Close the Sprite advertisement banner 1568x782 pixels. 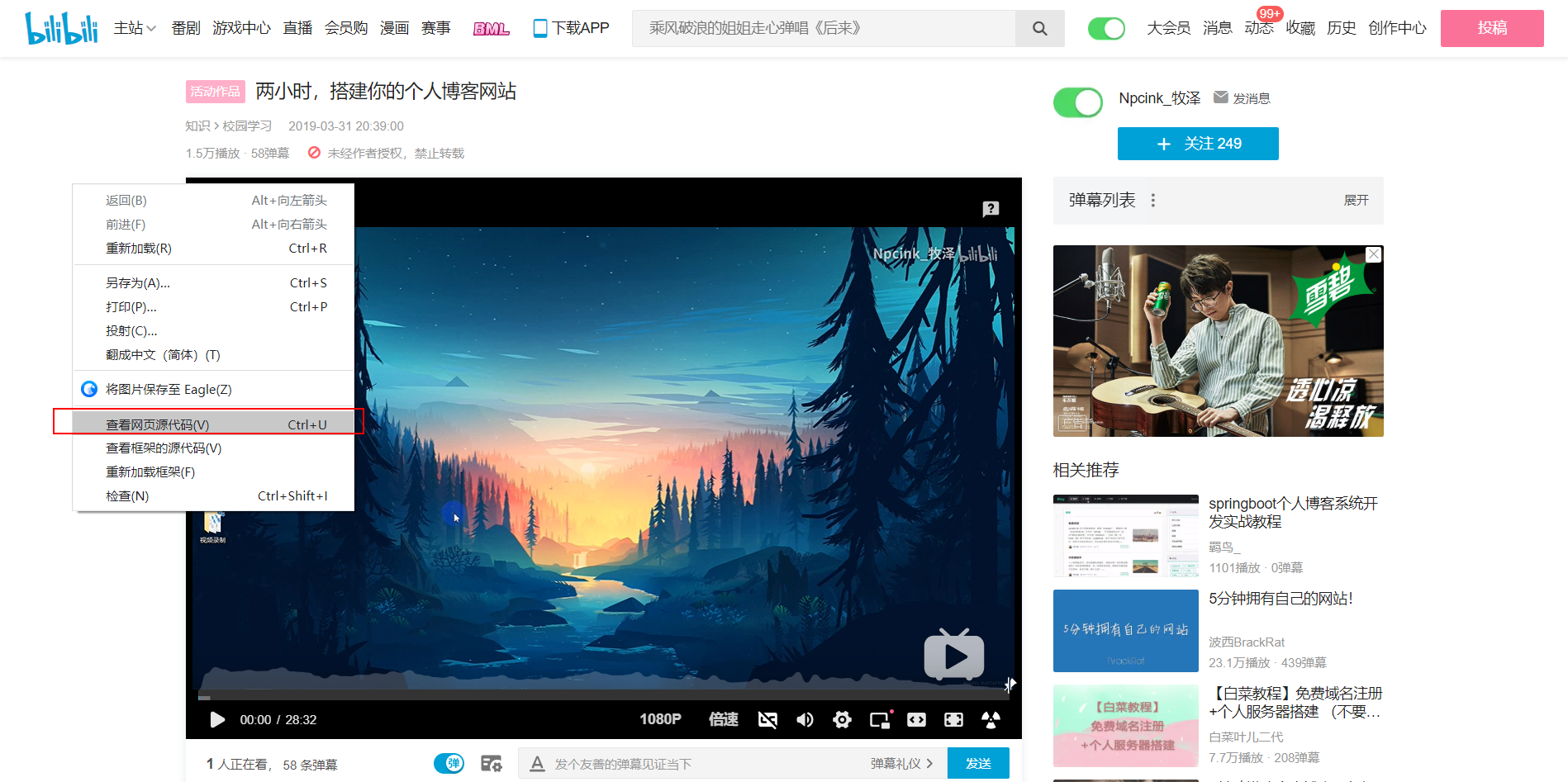point(1373,254)
